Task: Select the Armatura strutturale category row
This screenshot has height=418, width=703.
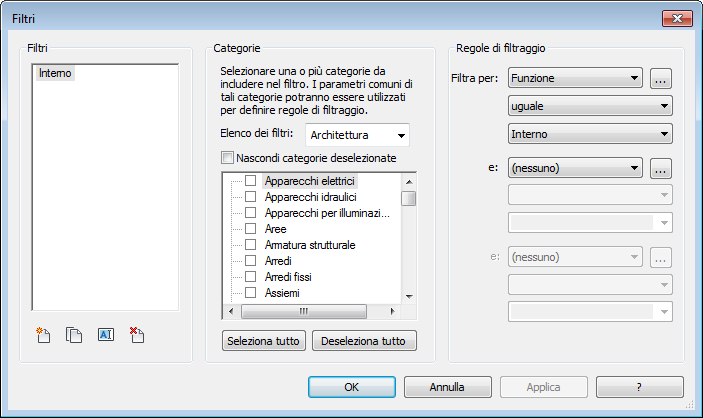Action: (x=310, y=245)
